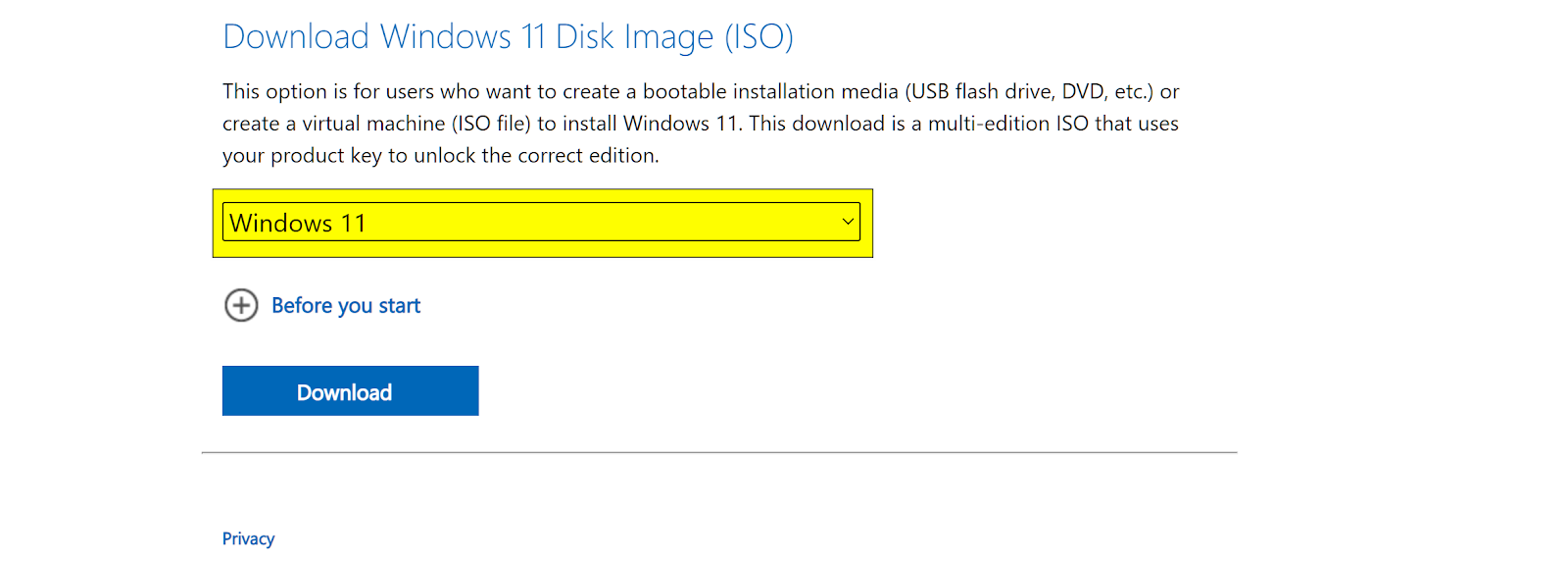Screen dimensions: 1568x561
Task: Click the Download Windows 11 Disk Image heading
Action: (x=508, y=37)
